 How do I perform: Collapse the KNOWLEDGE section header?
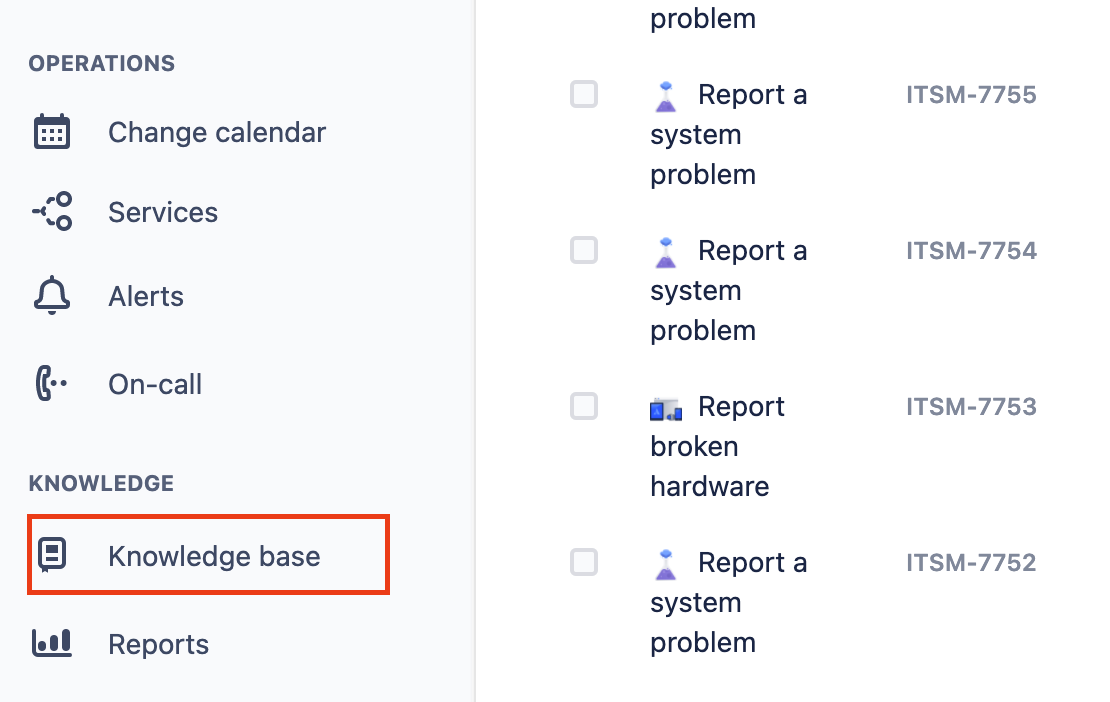100,483
